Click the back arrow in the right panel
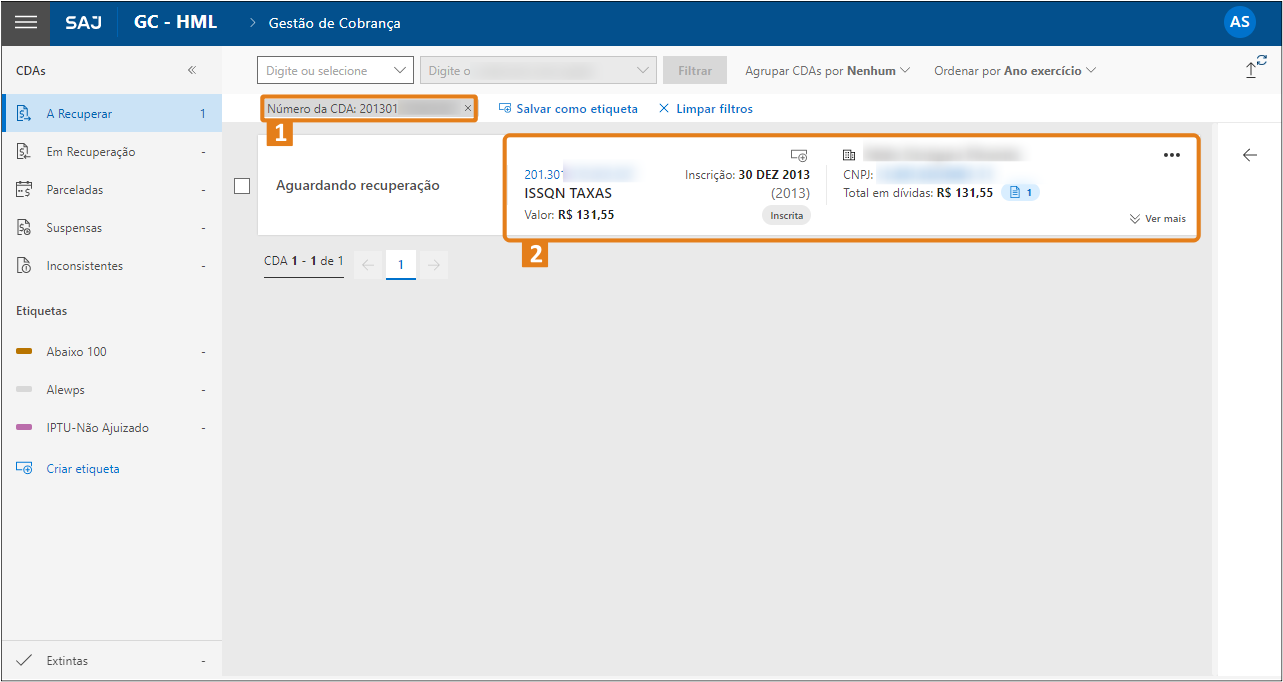1283x682 pixels. (x=1249, y=155)
